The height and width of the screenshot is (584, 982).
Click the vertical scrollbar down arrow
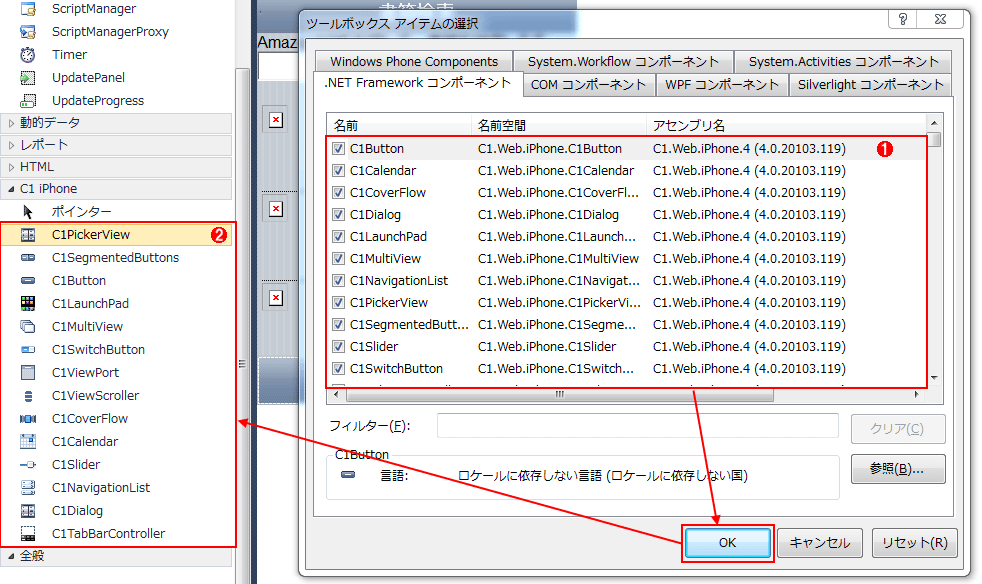pyautogui.click(x=934, y=378)
